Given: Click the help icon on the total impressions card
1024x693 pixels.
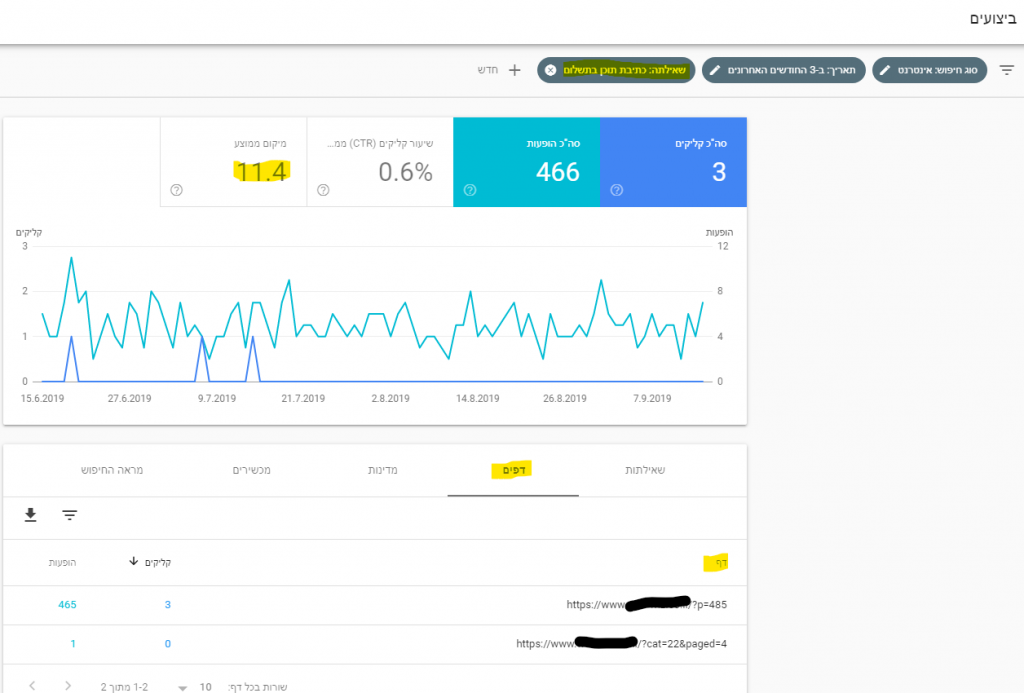Looking at the screenshot, I should [x=470, y=190].
